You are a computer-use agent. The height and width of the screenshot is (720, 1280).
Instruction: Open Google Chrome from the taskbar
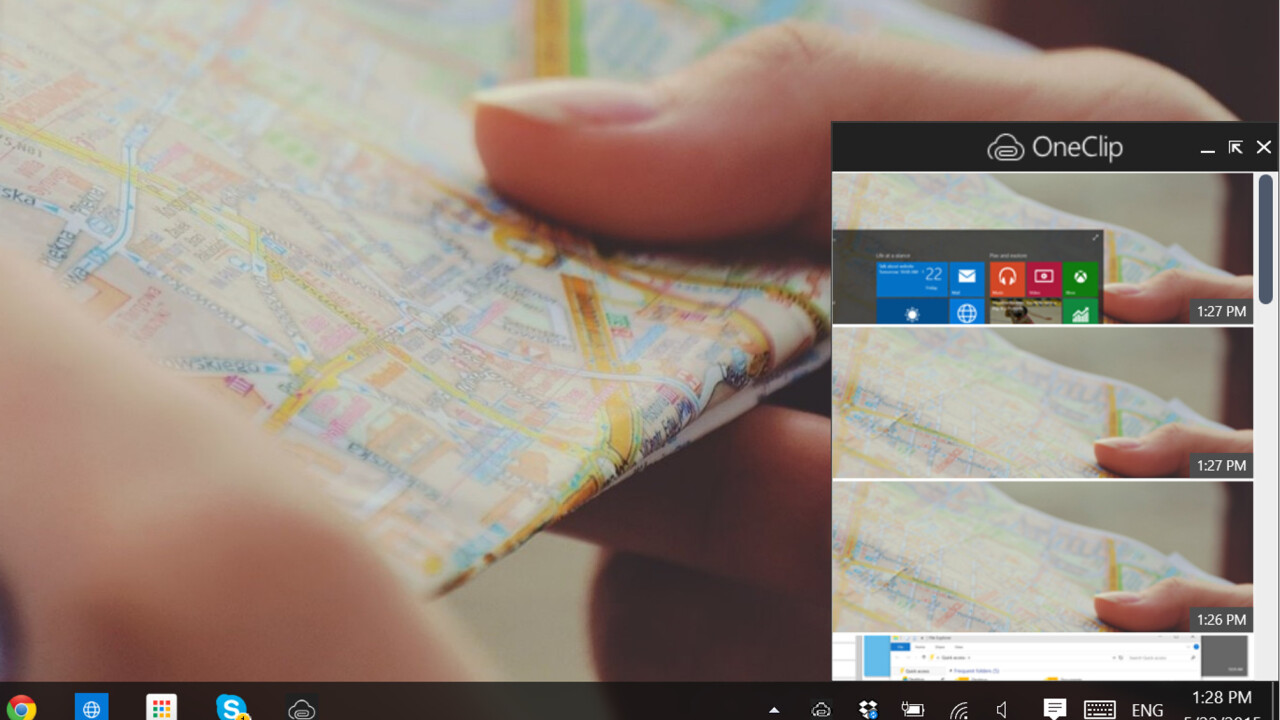[x=21, y=708]
